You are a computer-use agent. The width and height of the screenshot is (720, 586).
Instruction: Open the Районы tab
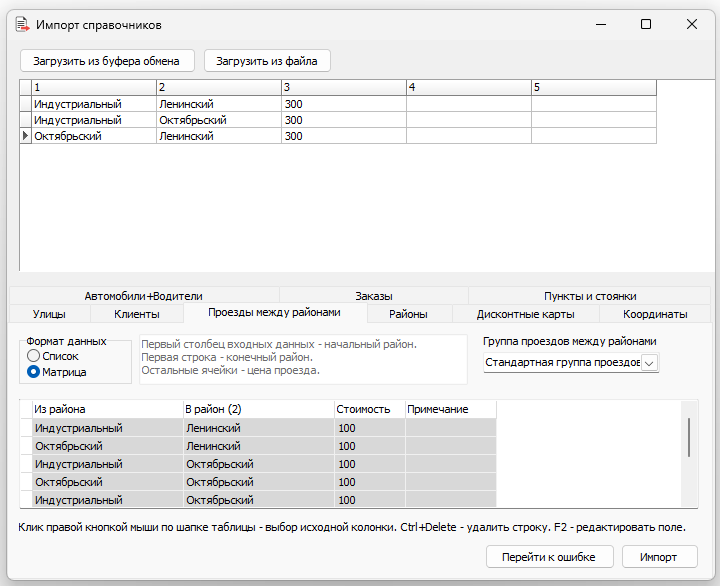(x=408, y=314)
